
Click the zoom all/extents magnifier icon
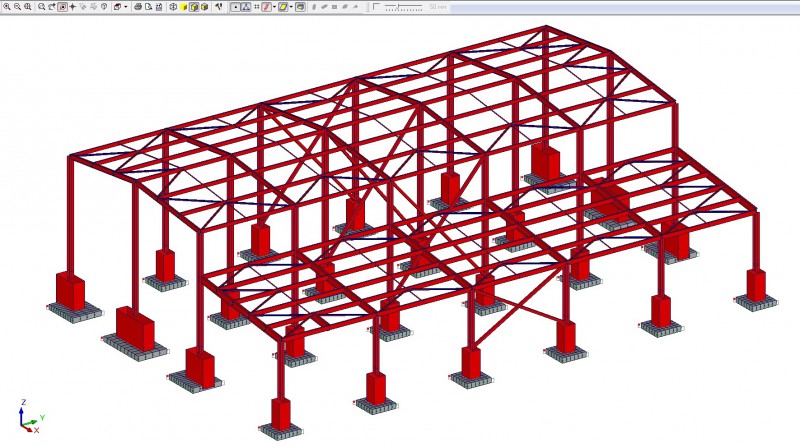tap(28, 7)
